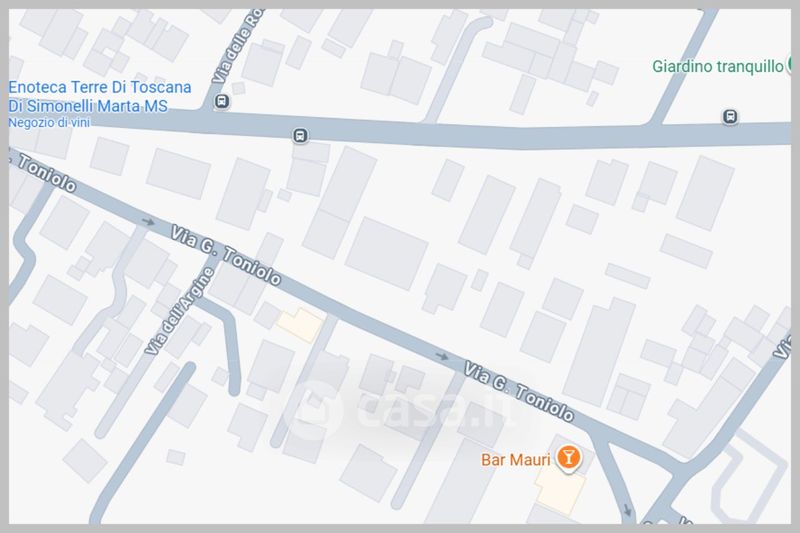Click the Bar Mauri cocktail pin icon
Screen dimensions: 800x533
tap(568, 457)
